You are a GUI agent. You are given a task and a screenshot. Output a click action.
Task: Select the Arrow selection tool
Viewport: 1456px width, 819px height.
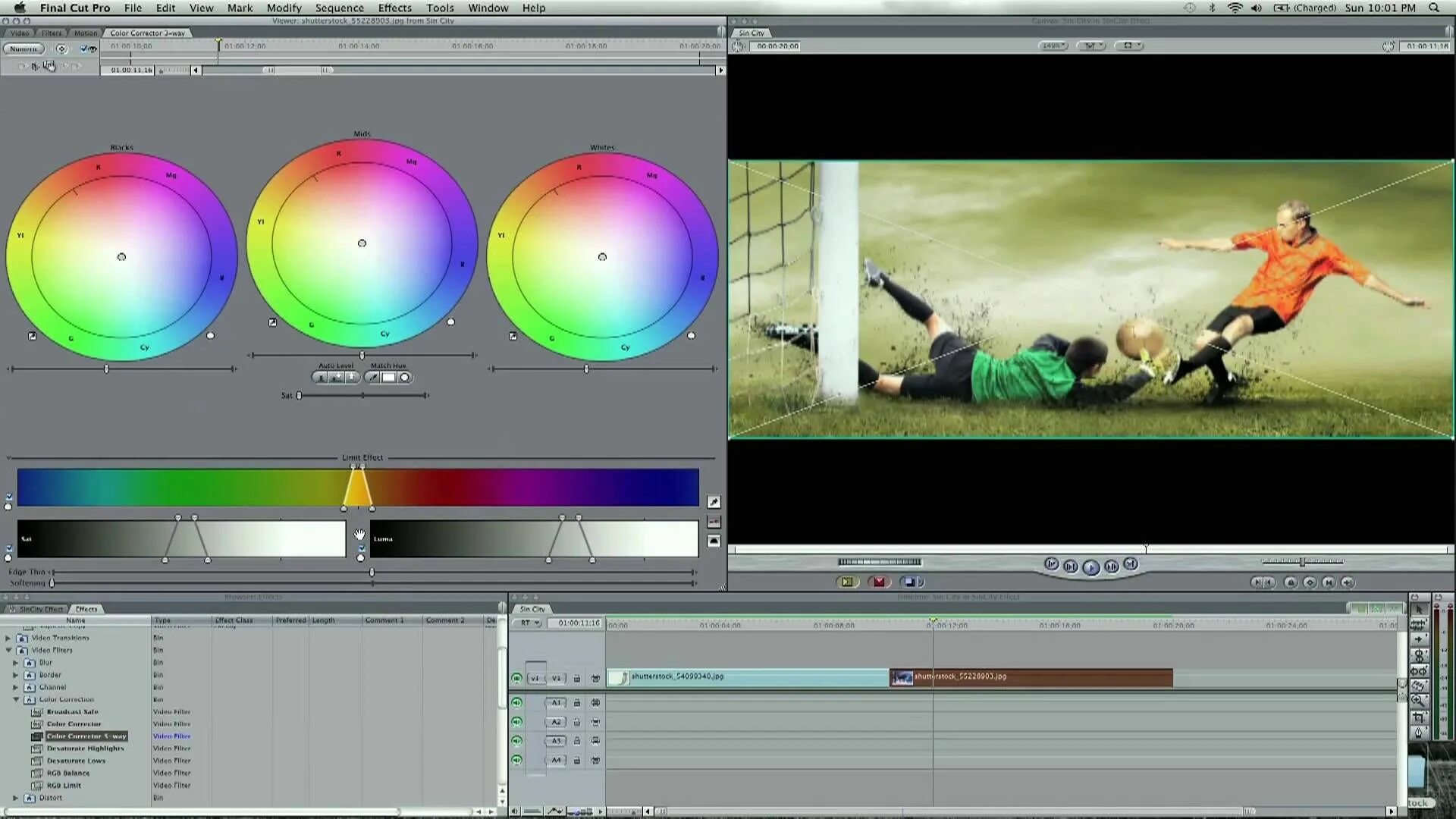pyautogui.click(x=1419, y=607)
